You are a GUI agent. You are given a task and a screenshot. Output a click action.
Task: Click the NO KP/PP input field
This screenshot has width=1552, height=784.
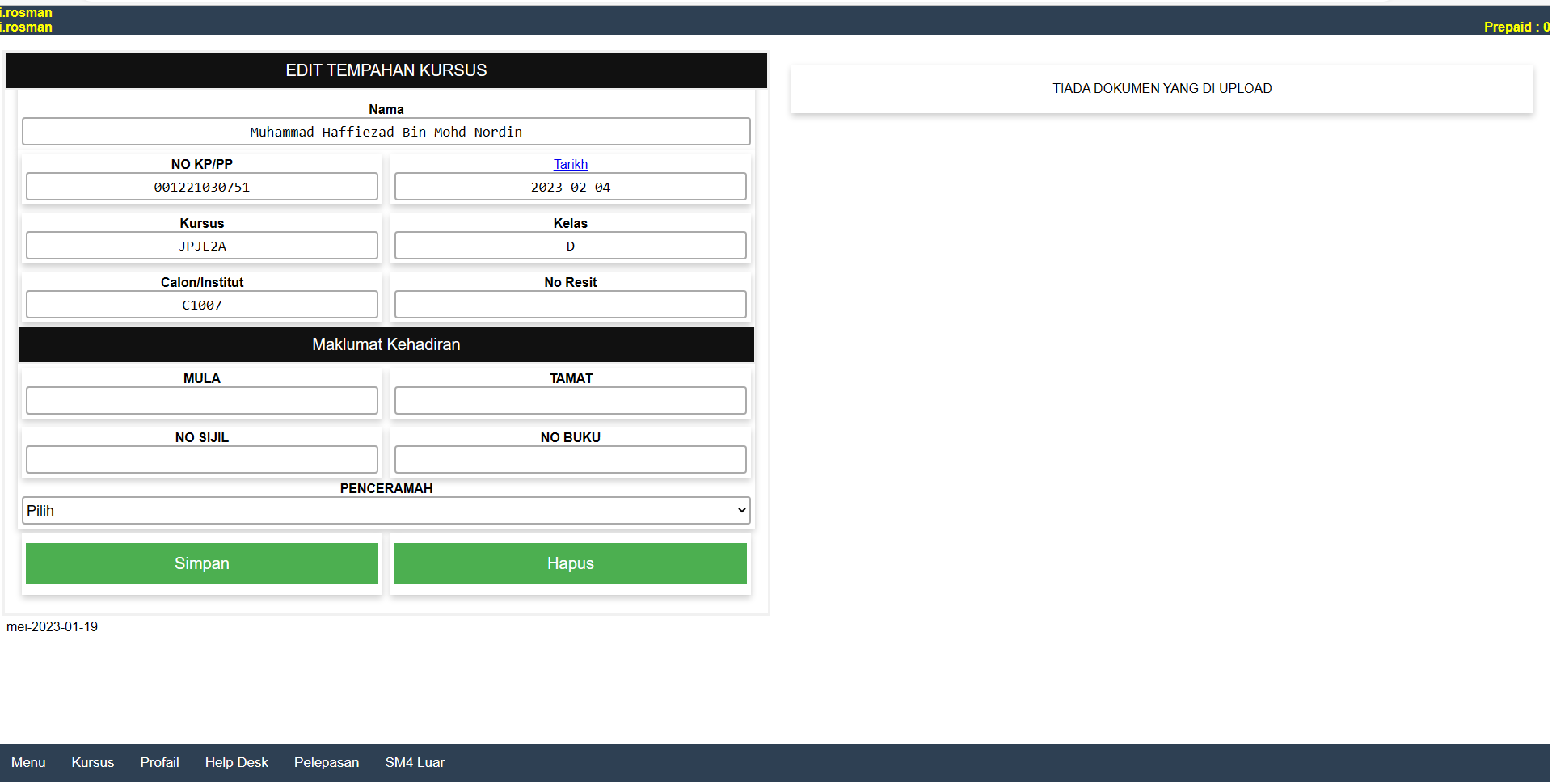coord(201,187)
